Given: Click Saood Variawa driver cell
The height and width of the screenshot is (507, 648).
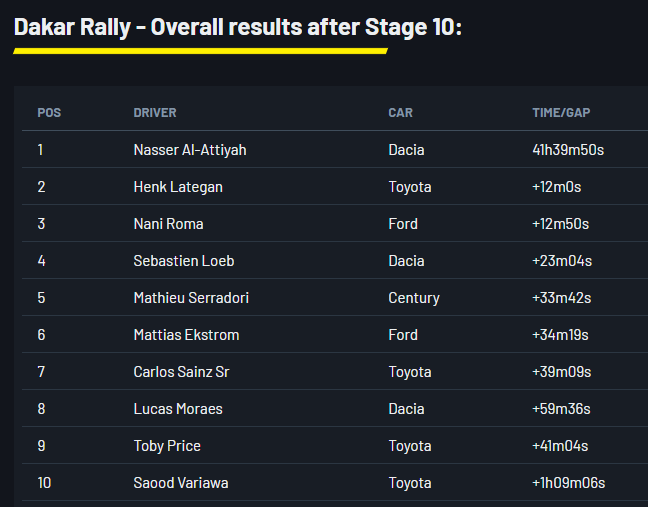Looking at the screenshot, I should pos(181,483).
